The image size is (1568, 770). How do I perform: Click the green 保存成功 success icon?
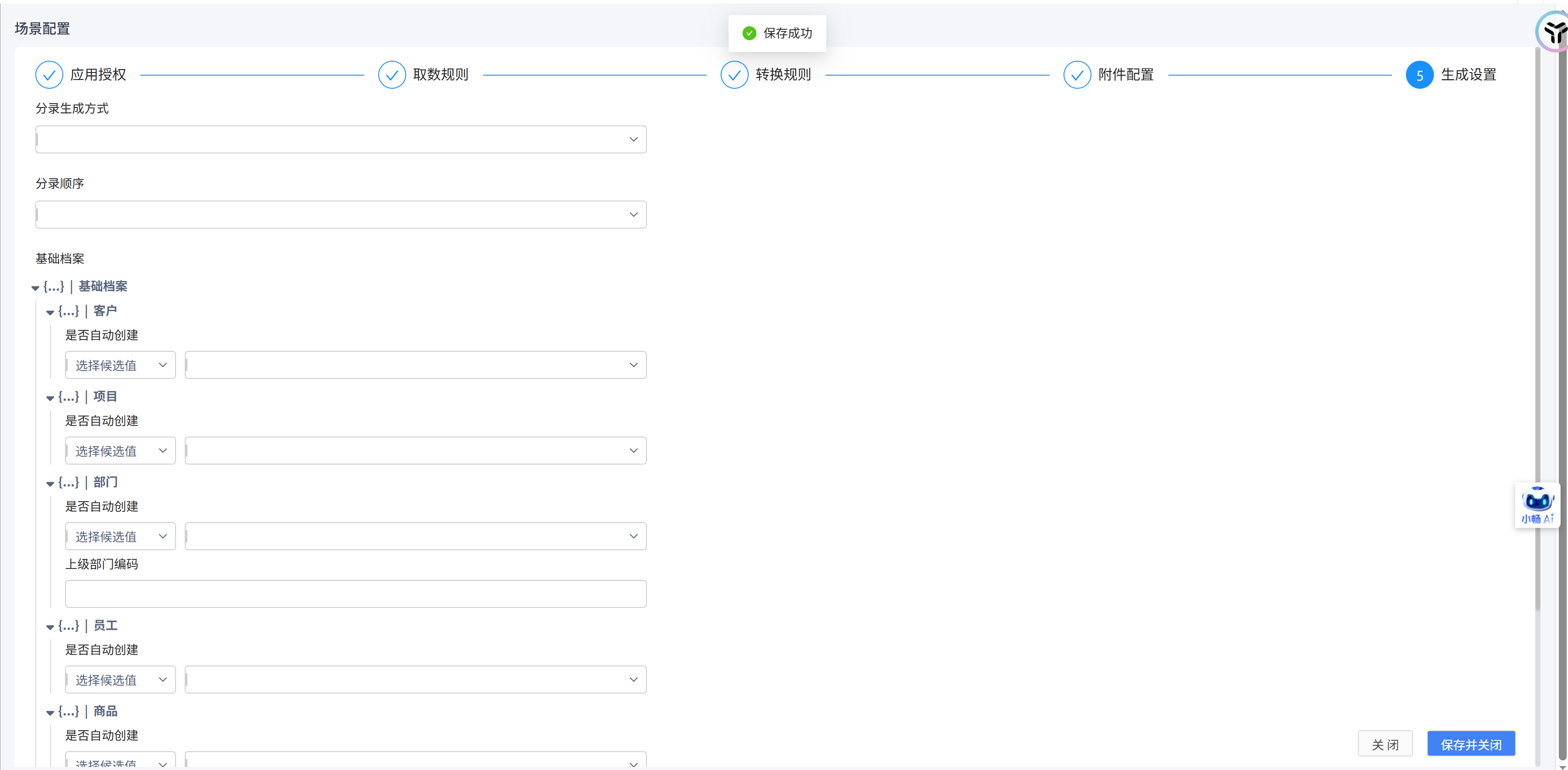(x=749, y=33)
